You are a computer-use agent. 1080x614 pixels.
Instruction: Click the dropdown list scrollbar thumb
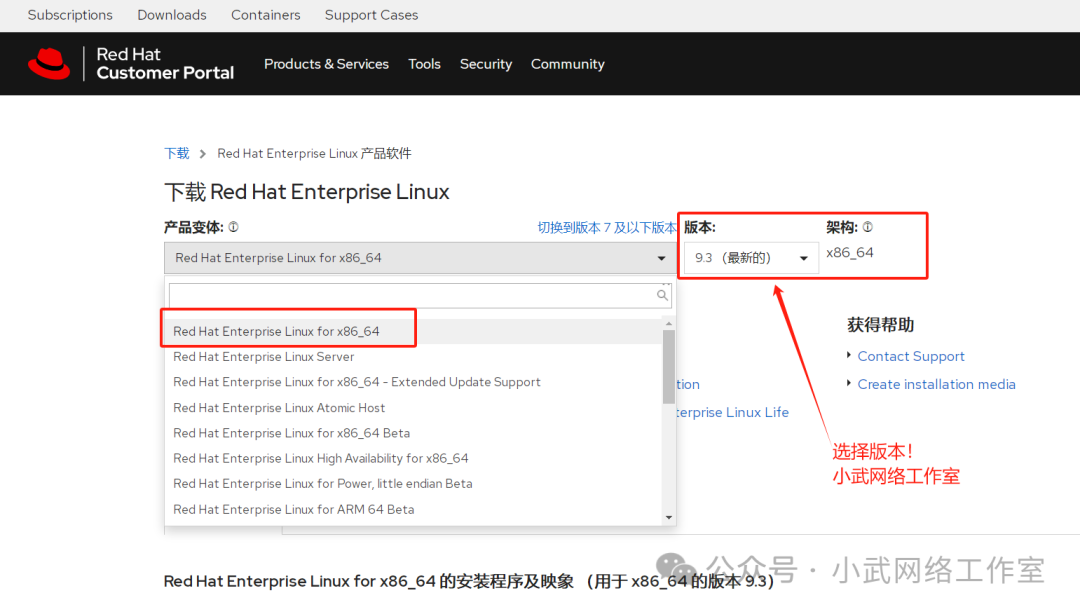(669, 367)
